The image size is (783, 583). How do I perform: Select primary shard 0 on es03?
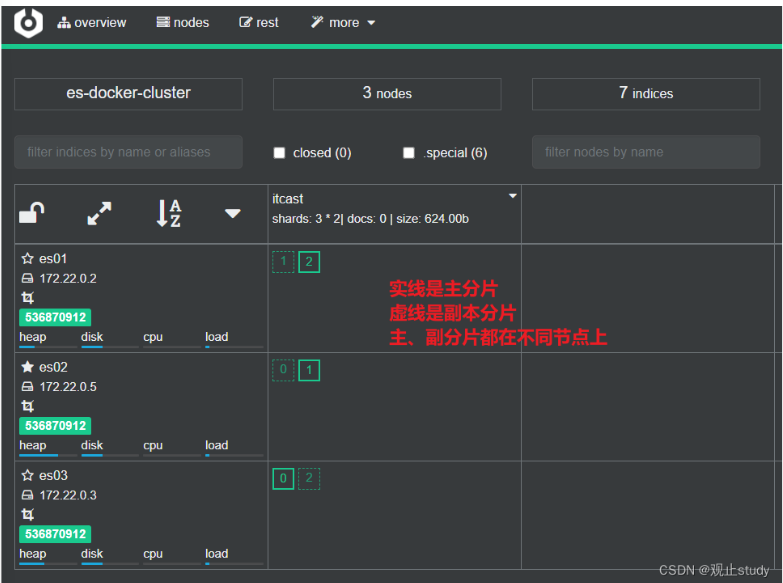[283, 479]
